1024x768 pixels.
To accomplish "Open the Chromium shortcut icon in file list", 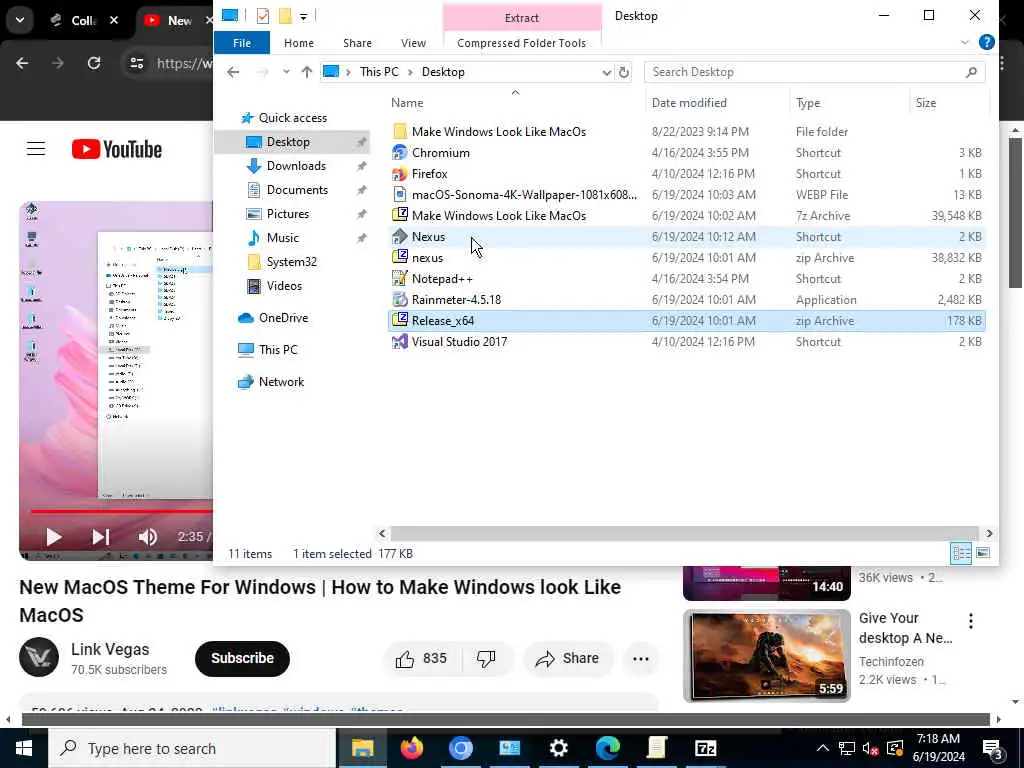I will click(400, 153).
